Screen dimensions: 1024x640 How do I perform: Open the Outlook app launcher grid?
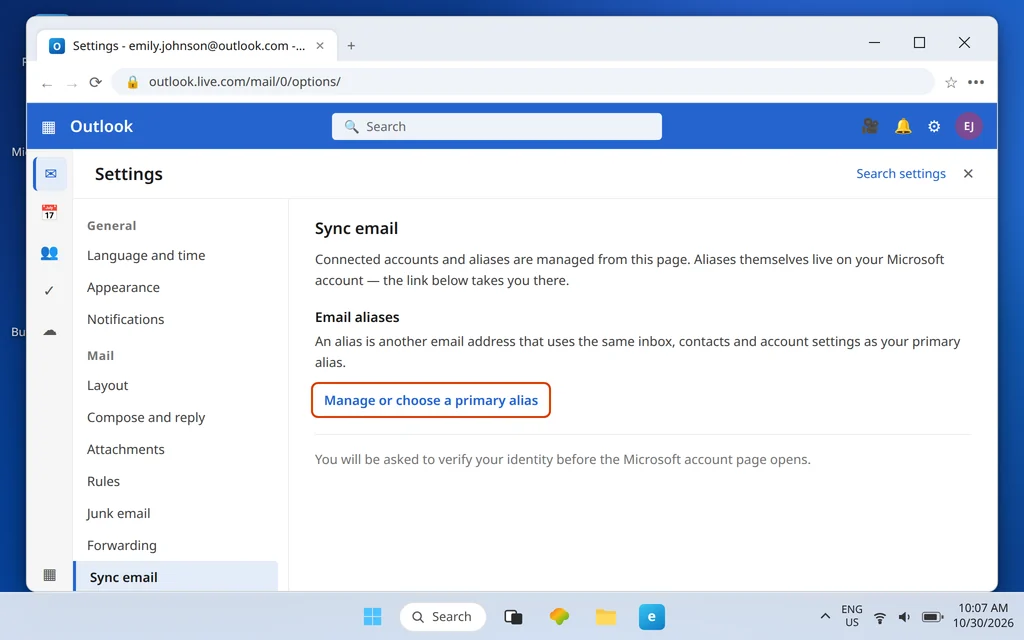[x=48, y=127]
